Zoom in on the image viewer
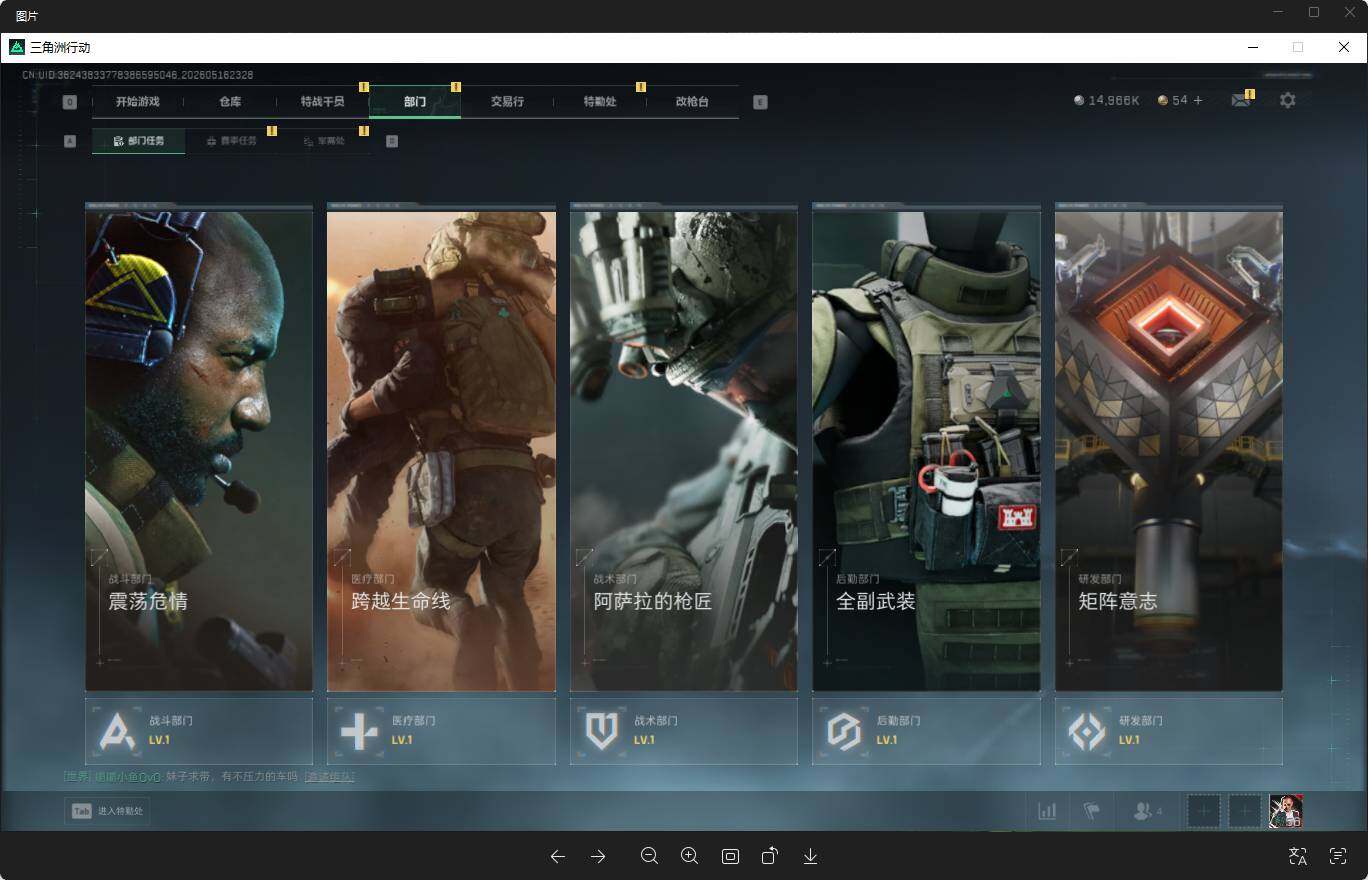Screen dimensions: 1368x880 [x=689, y=856]
